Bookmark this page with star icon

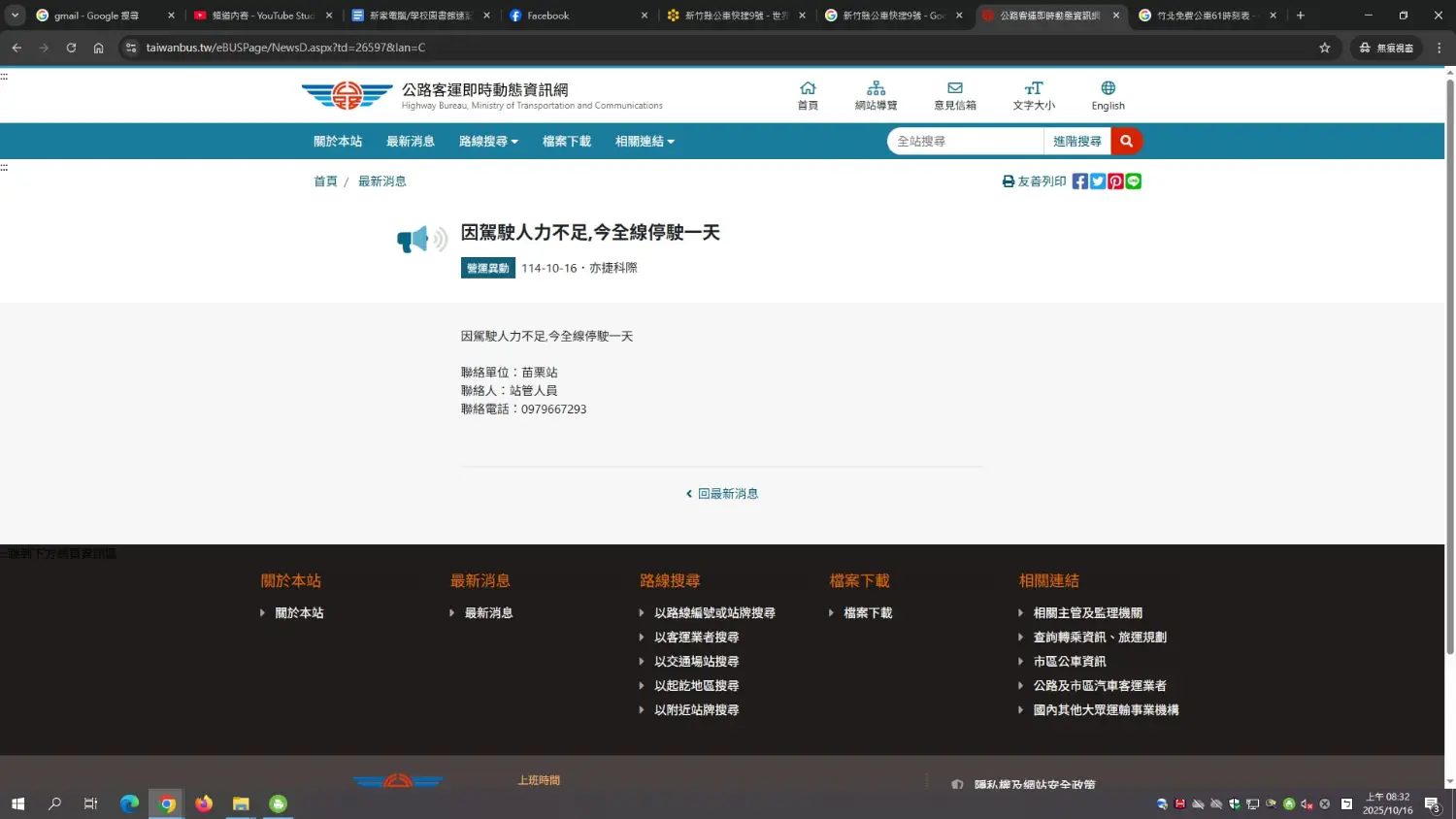1324,48
